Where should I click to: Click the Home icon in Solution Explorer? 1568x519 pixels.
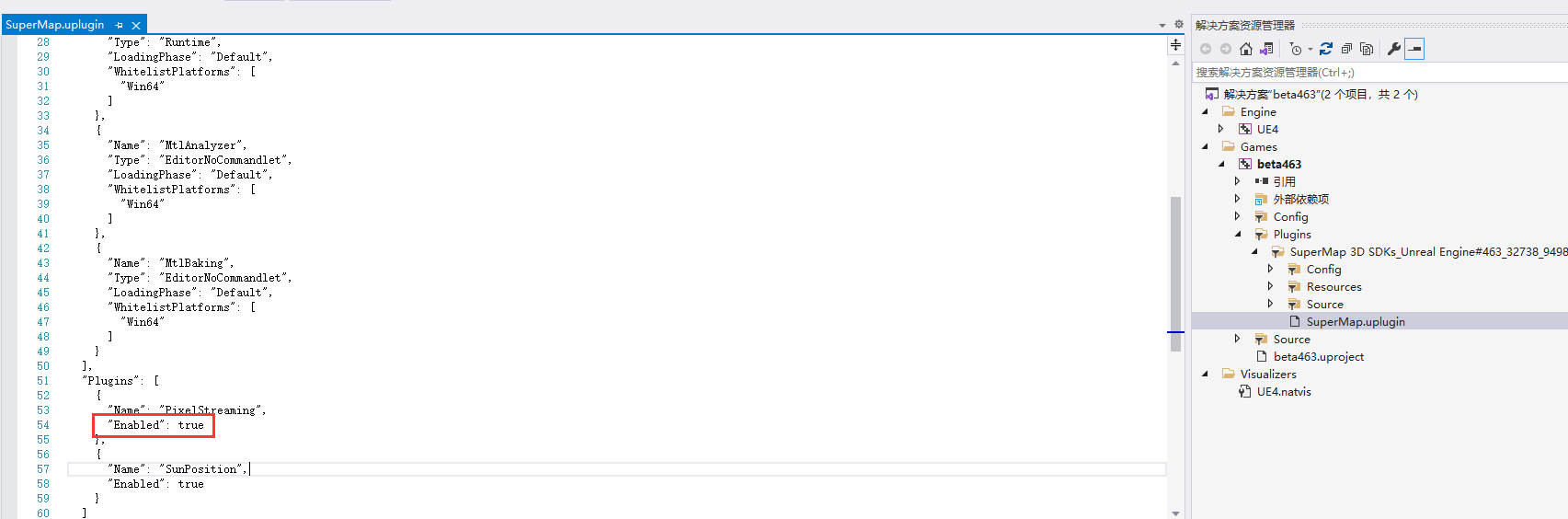(x=1246, y=49)
